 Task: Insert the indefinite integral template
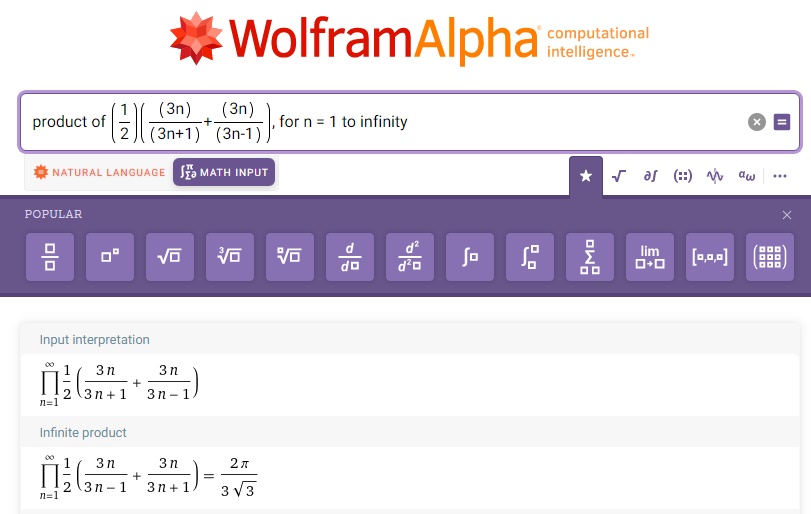pyautogui.click(x=470, y=257)
